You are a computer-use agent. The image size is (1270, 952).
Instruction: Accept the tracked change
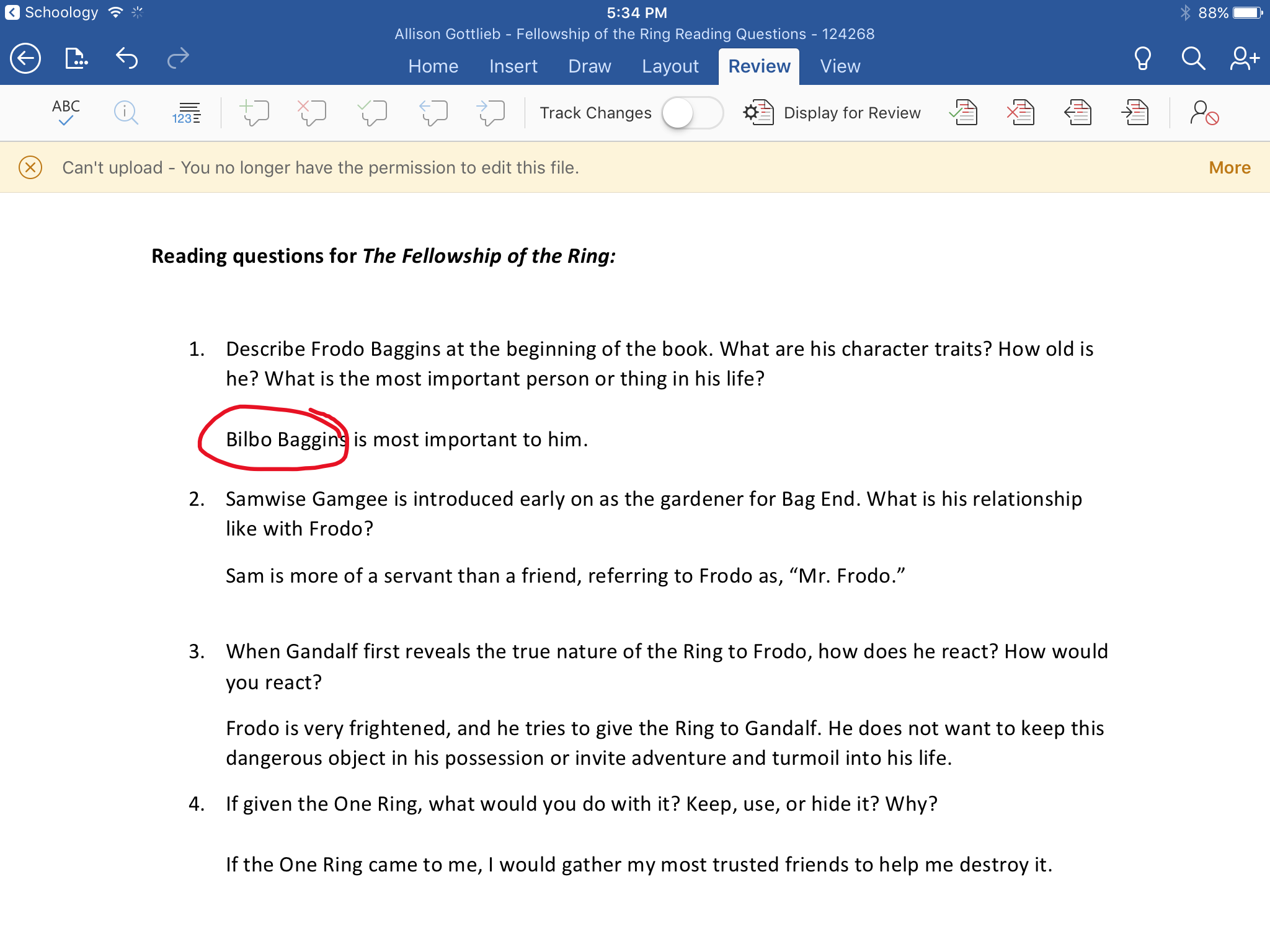(x=964, y=113)
